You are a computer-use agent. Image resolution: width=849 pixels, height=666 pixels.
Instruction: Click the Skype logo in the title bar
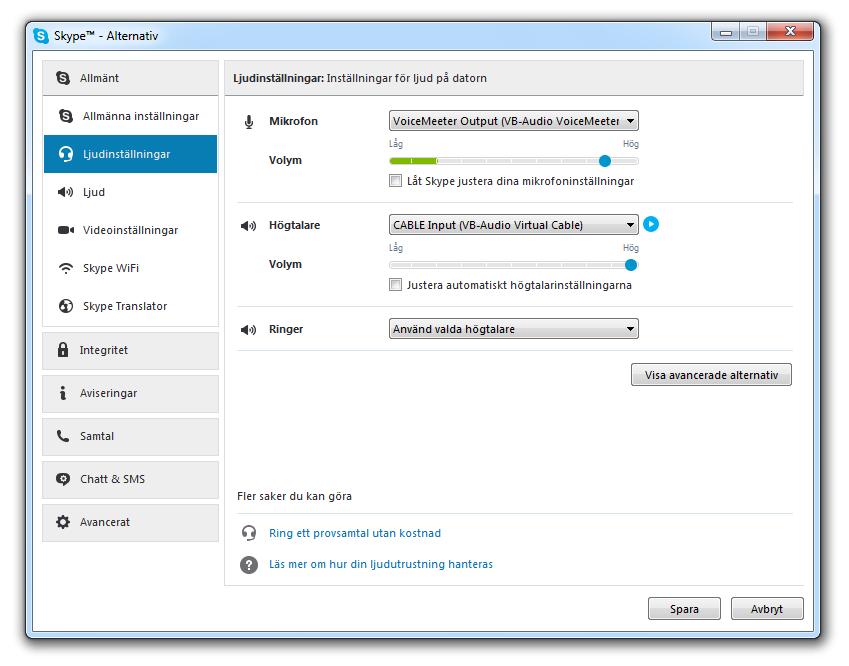(41, 36)
